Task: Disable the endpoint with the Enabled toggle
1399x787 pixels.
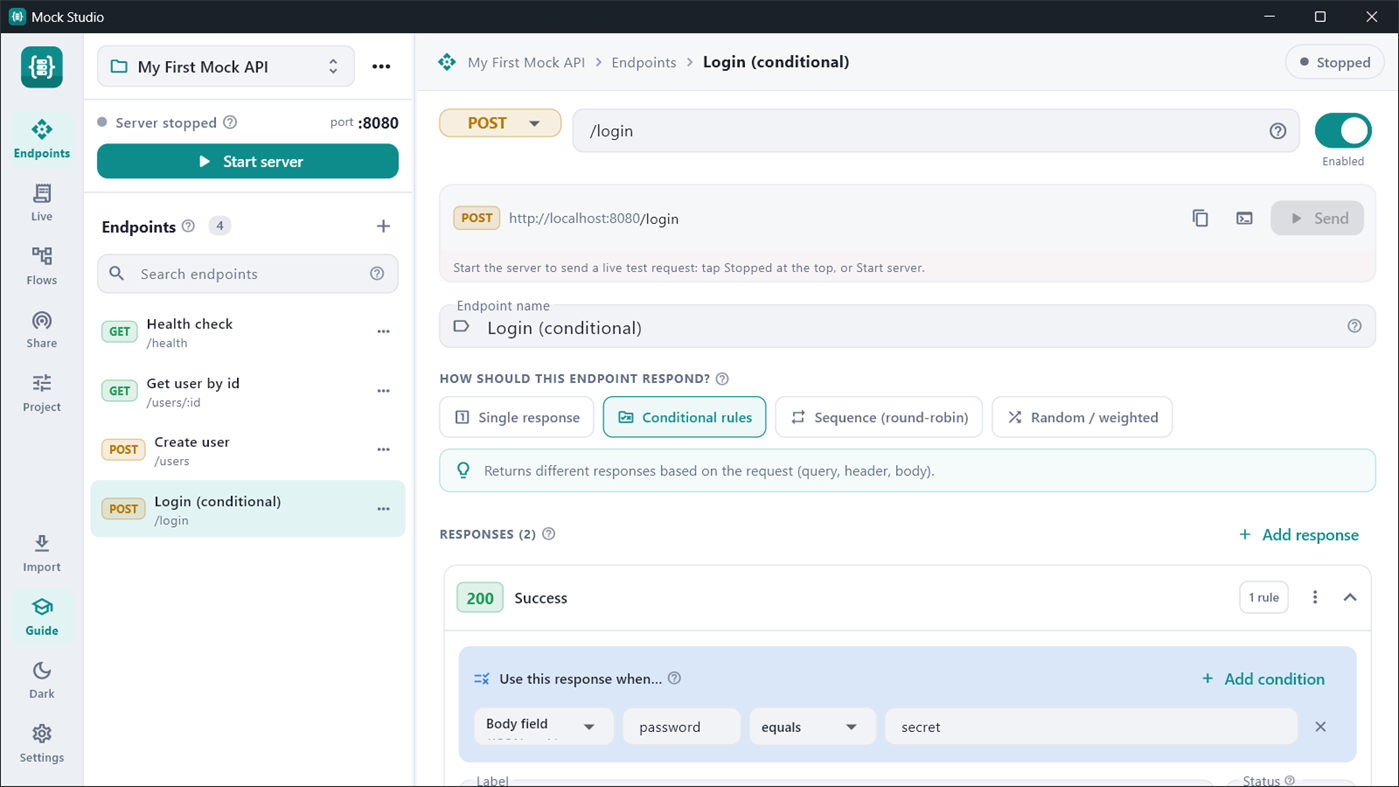Action: pos(1343,131)
